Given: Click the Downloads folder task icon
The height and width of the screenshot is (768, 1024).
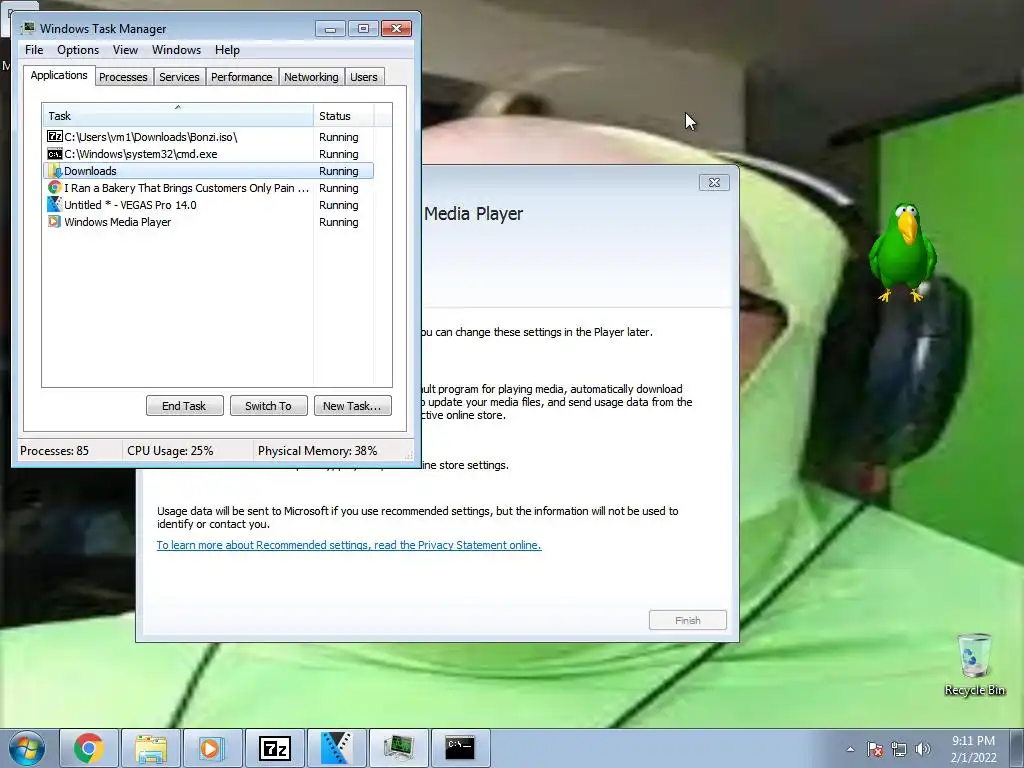Looking at the screenshot, I should click(55, 170).
